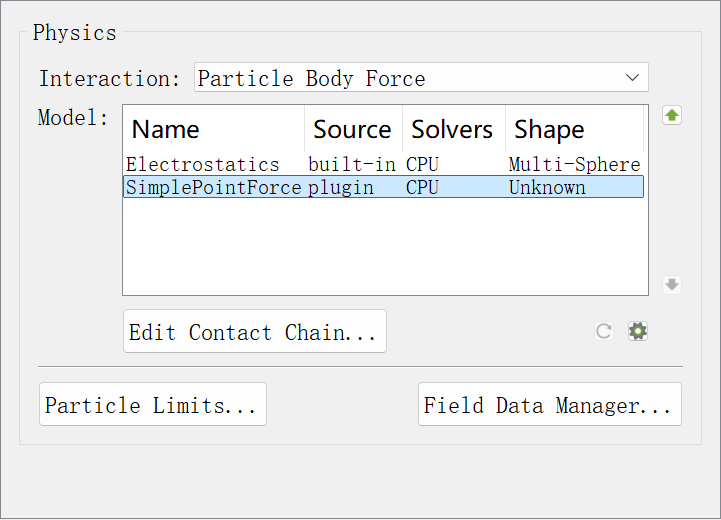The height and width of the screenshot is (520, 721).
Task: Click the green move-up arrow icon
Action: [672, 116]
